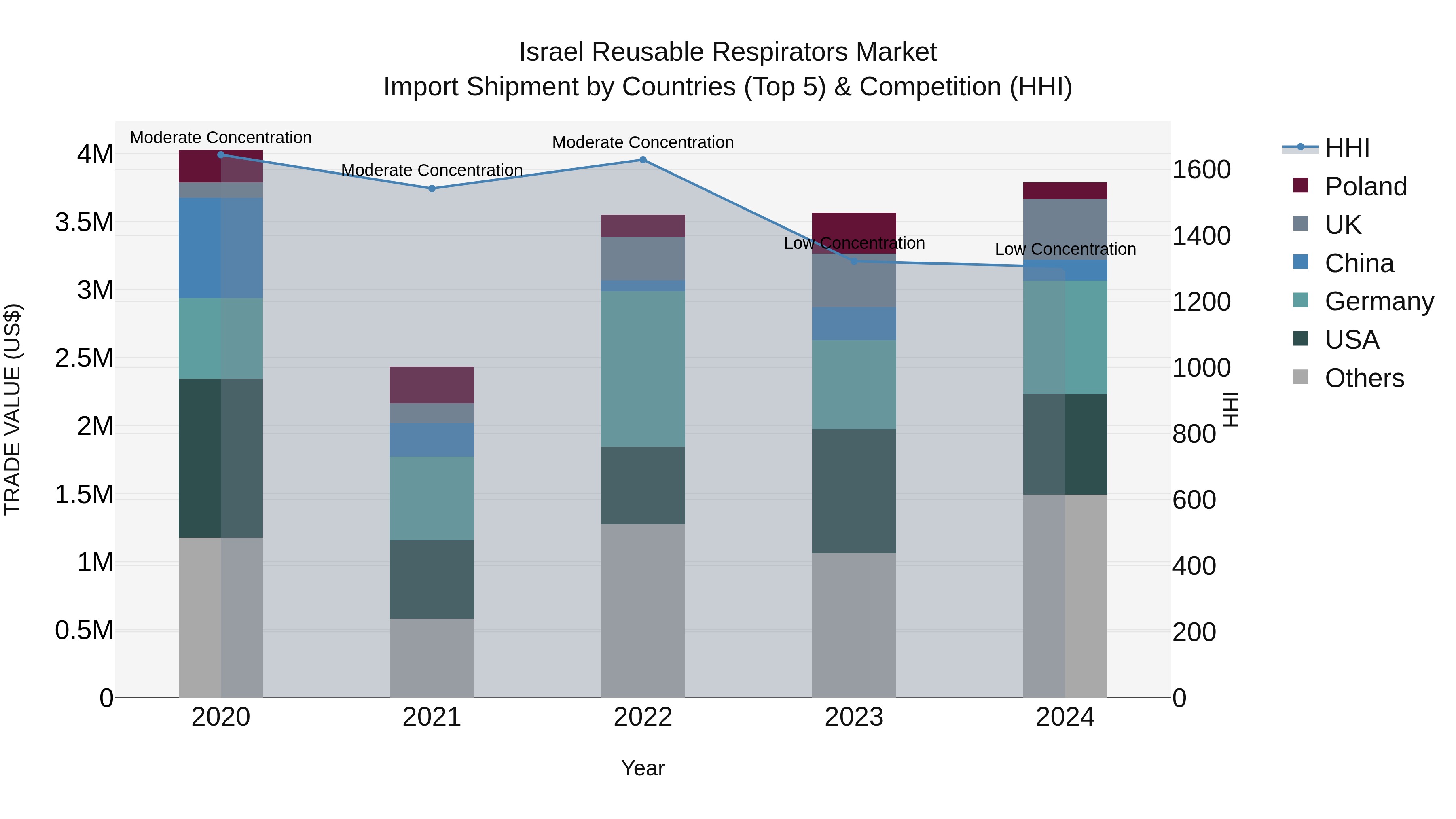Click the Poland maroon legend swatch
1456x819 pixels.
pos(1301,185)
